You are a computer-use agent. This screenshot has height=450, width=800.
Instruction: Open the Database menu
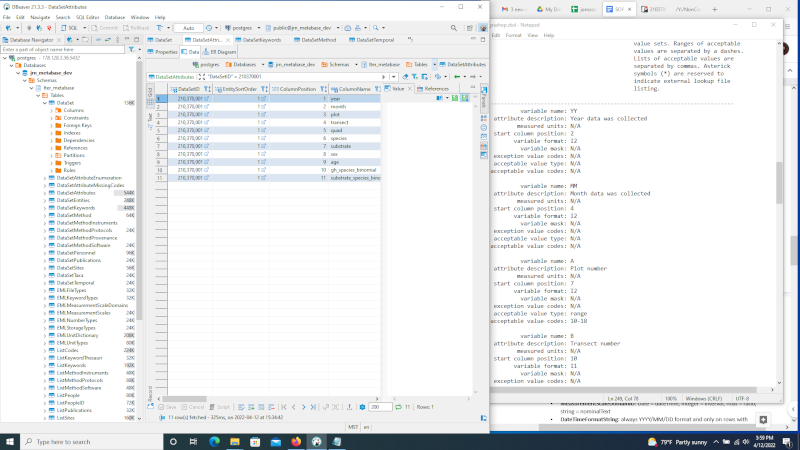[x=115, y=17]
